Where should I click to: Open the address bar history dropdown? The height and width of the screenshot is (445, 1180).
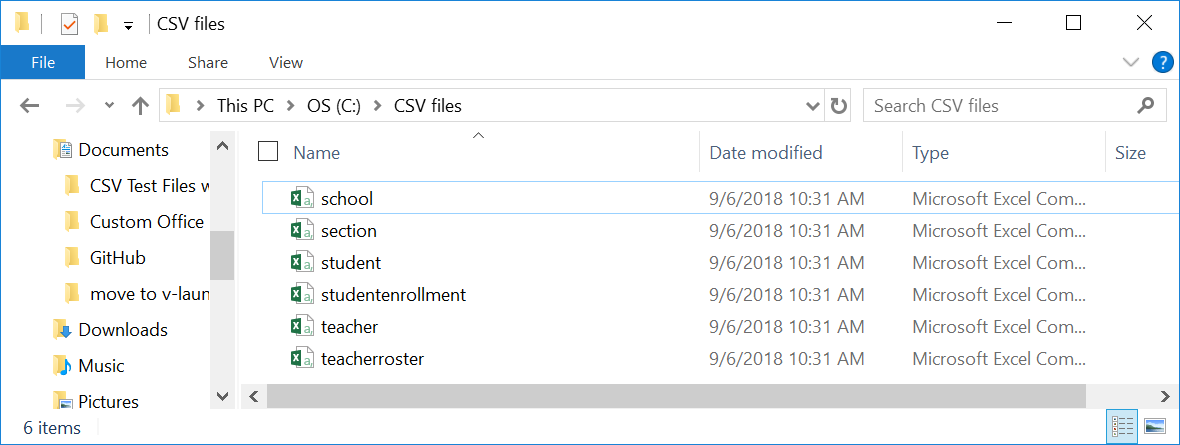(813, 106)
